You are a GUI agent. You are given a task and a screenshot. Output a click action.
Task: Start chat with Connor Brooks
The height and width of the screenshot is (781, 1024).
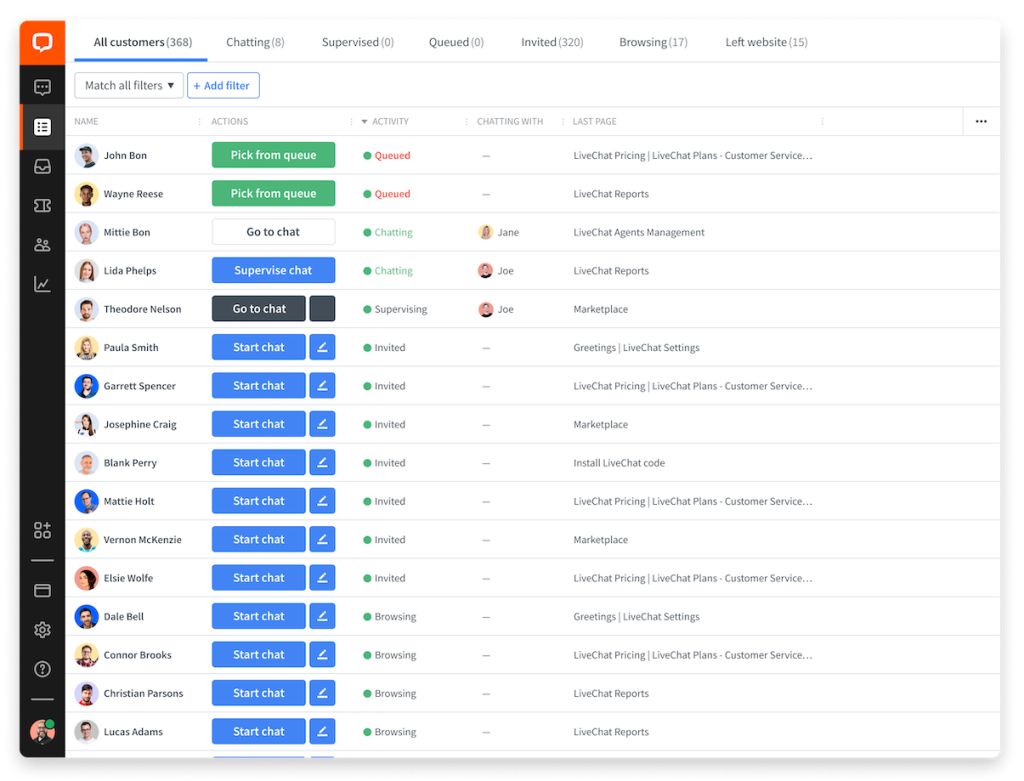tap(259, 655)
